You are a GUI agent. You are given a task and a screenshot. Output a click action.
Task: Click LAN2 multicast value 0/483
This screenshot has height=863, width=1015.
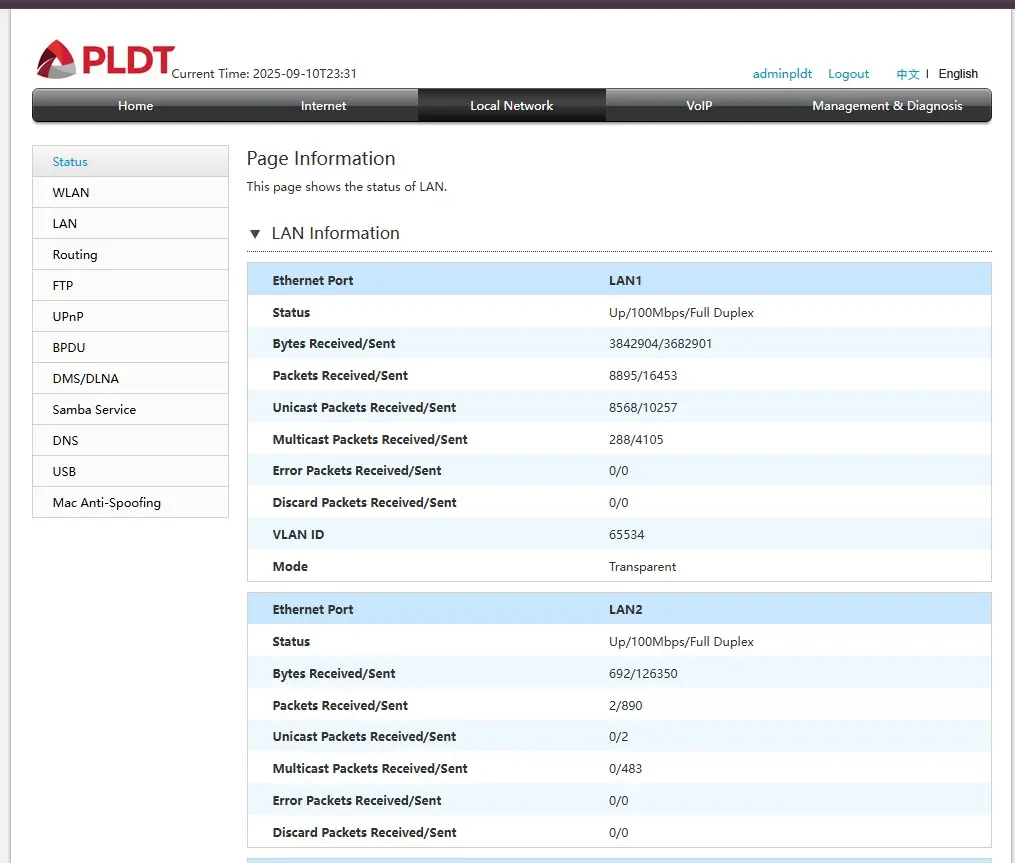(x=625, y=768)
